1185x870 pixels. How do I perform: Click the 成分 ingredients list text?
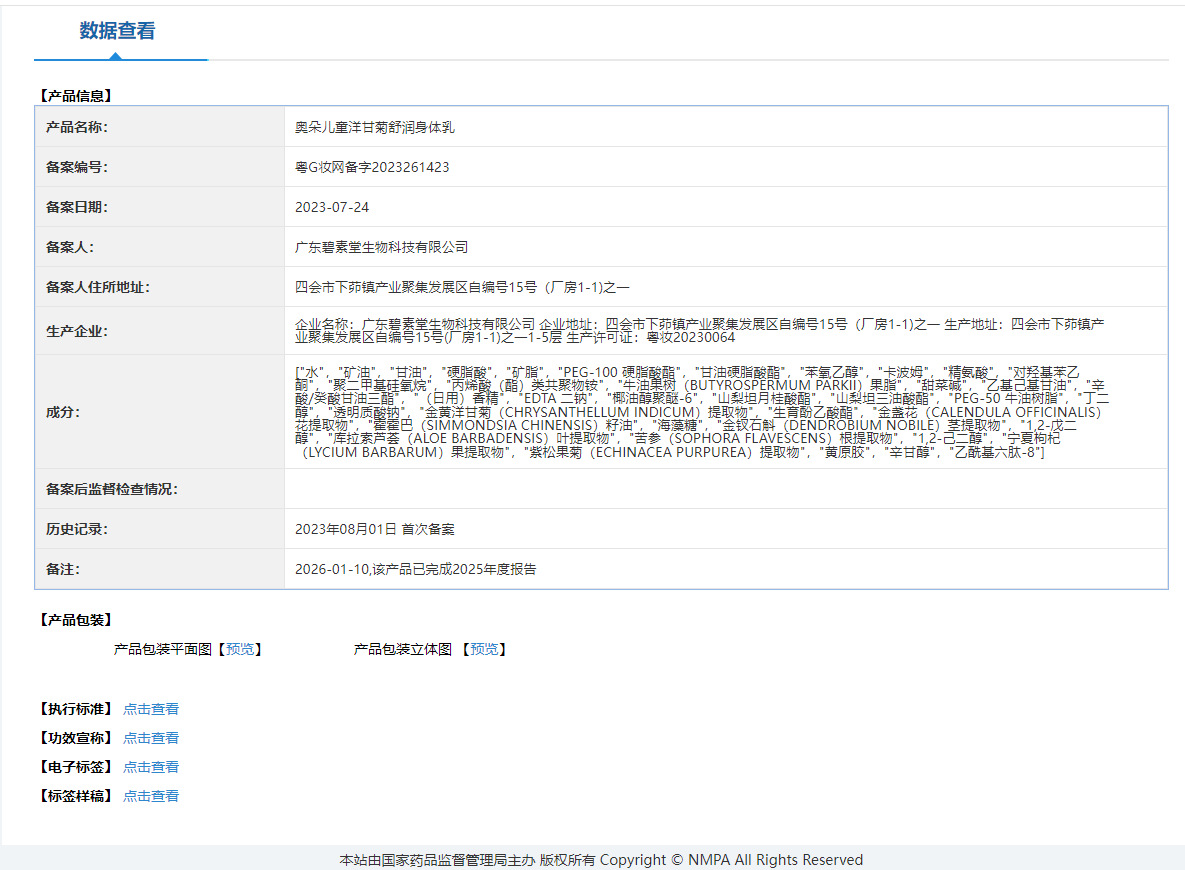[702, 412]
